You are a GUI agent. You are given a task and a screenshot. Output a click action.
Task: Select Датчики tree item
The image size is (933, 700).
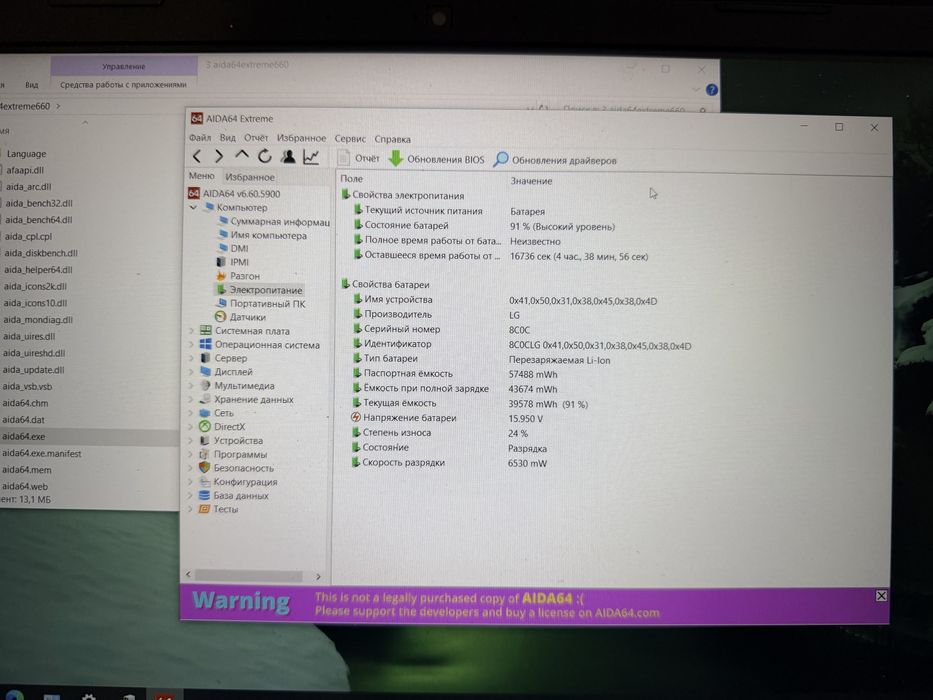pyautogui.click(x=240, y=317)
